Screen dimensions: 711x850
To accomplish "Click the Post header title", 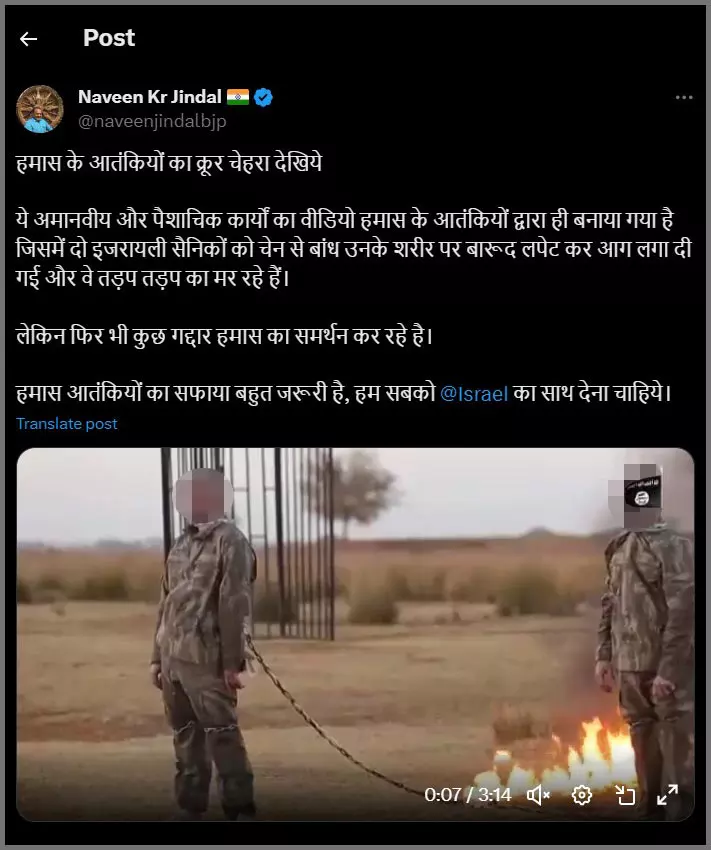I will (109, 38).
